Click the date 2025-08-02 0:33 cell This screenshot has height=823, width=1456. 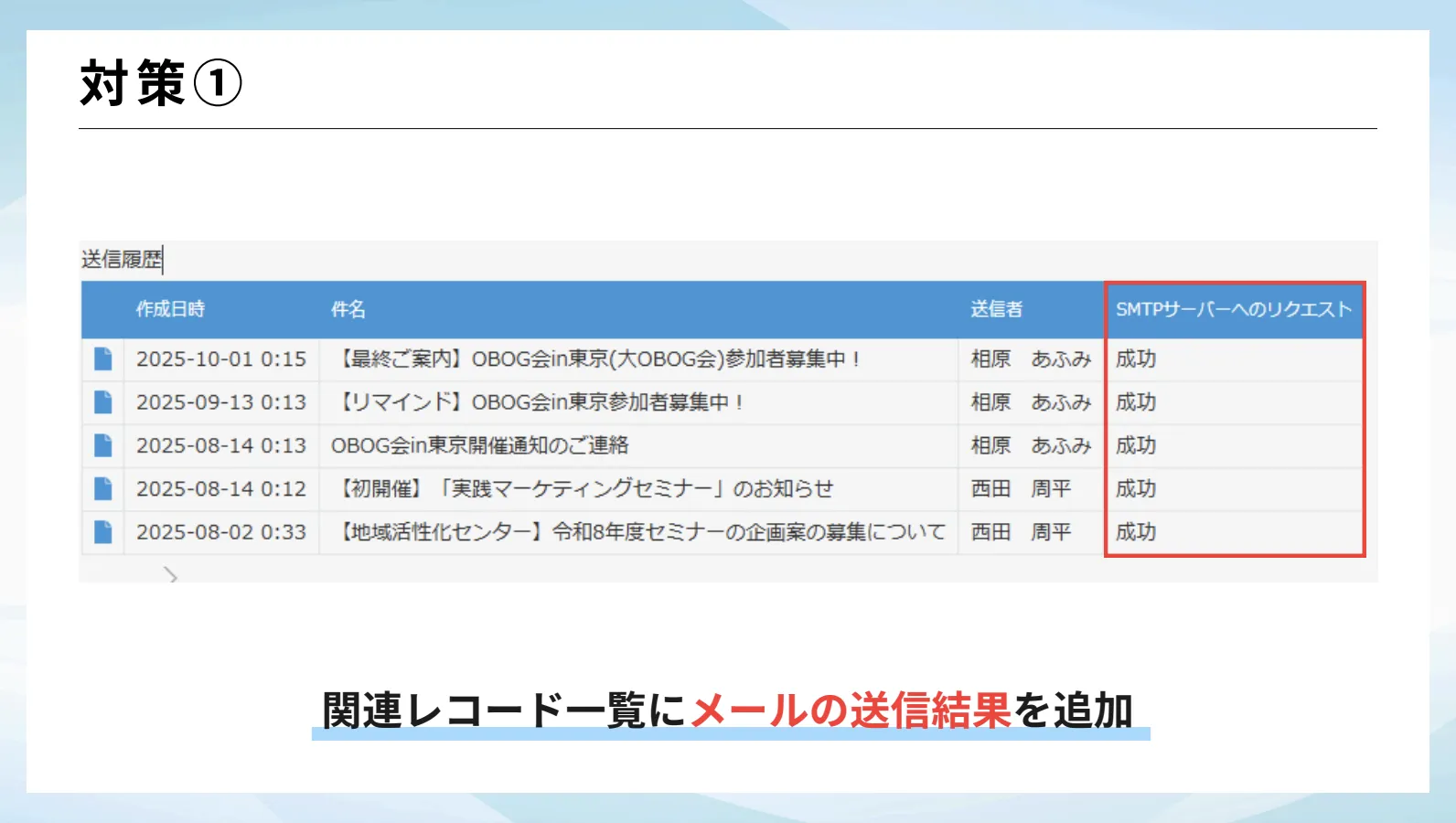coord(221,532)
